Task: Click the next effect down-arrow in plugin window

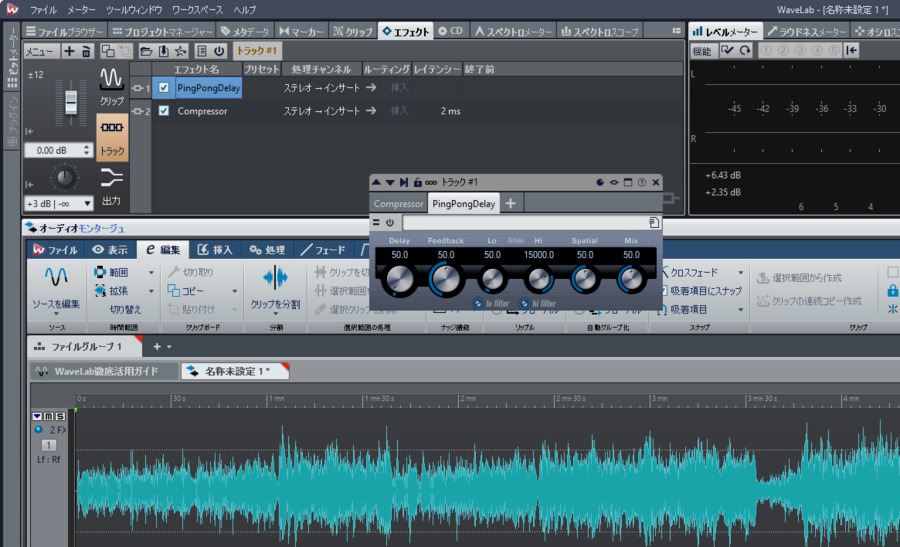Action: tap(390, 183)
